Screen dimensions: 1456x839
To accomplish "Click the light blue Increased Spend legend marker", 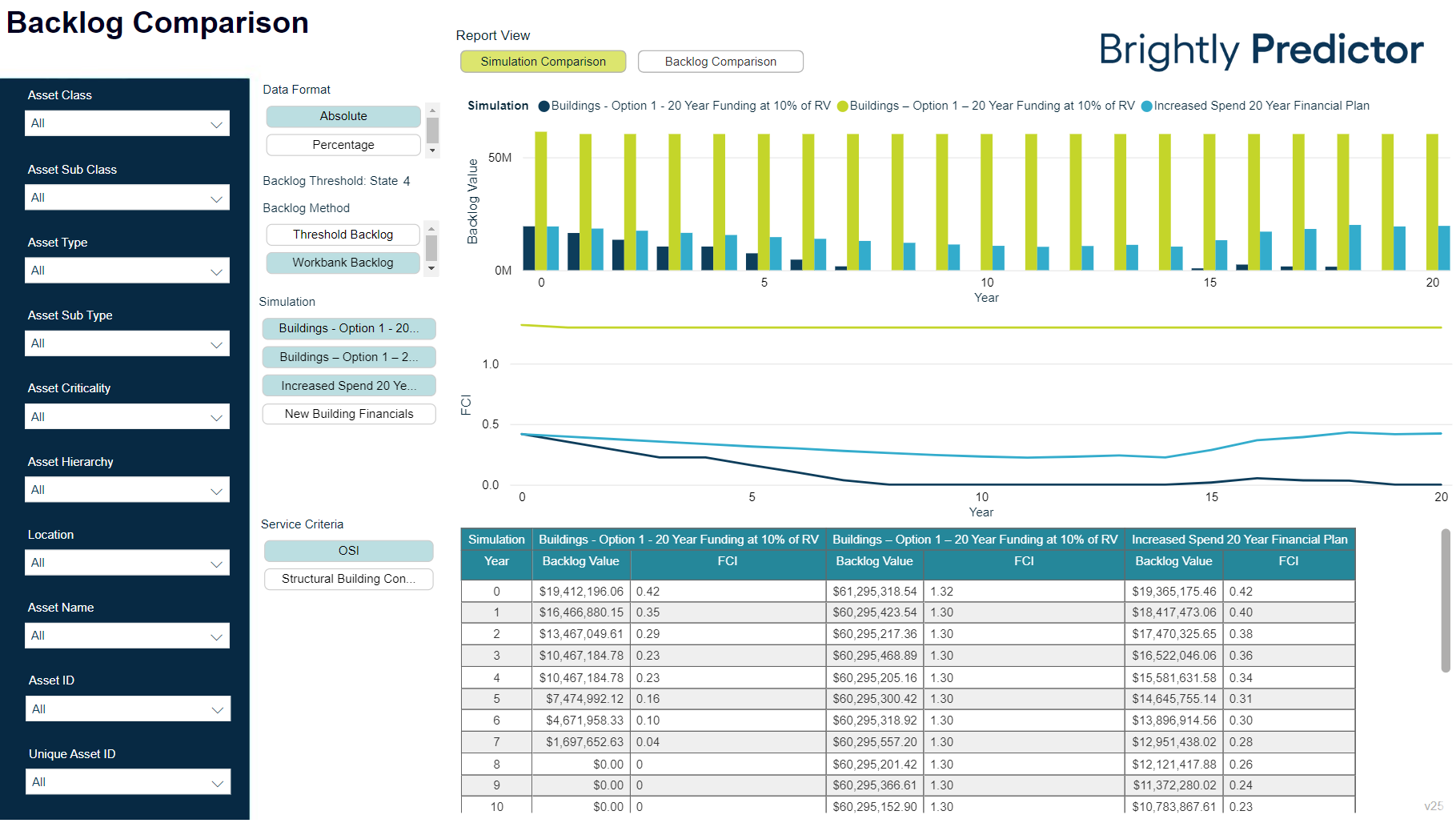I will [x=1146, y=106].
